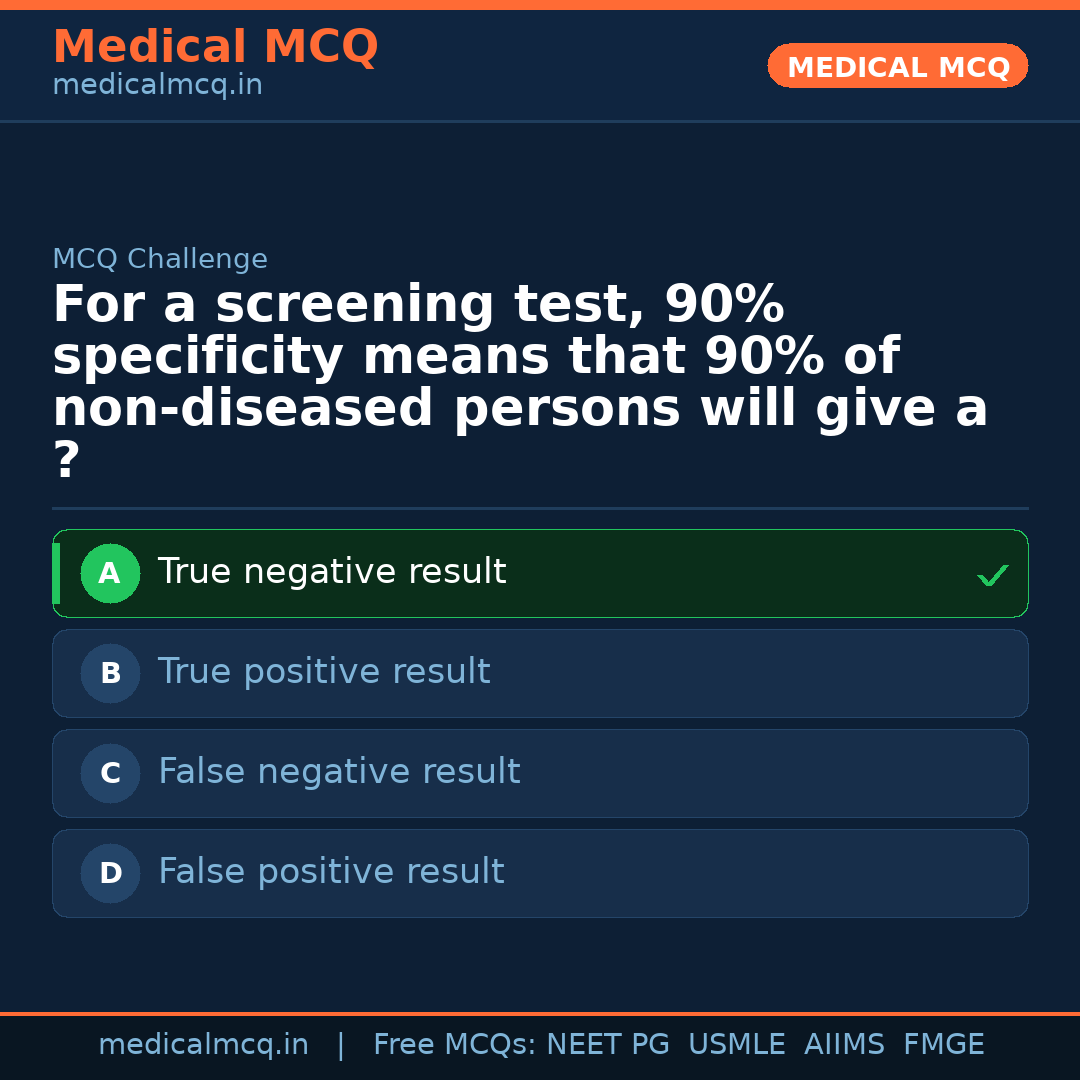Click the circular D badge icon
Viewport: 1080px width, 1080px height.
[x=110, y=873]
